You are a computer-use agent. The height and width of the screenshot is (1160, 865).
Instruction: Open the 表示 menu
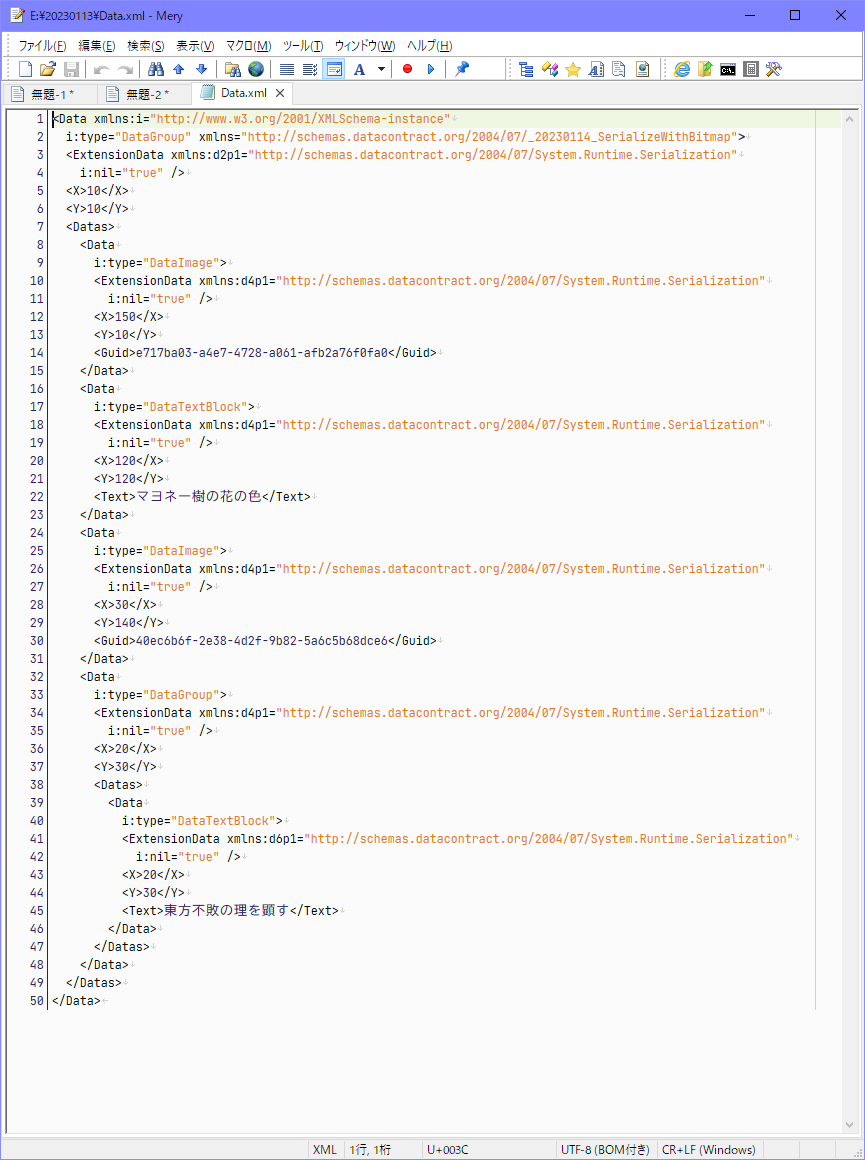(193, 46)
